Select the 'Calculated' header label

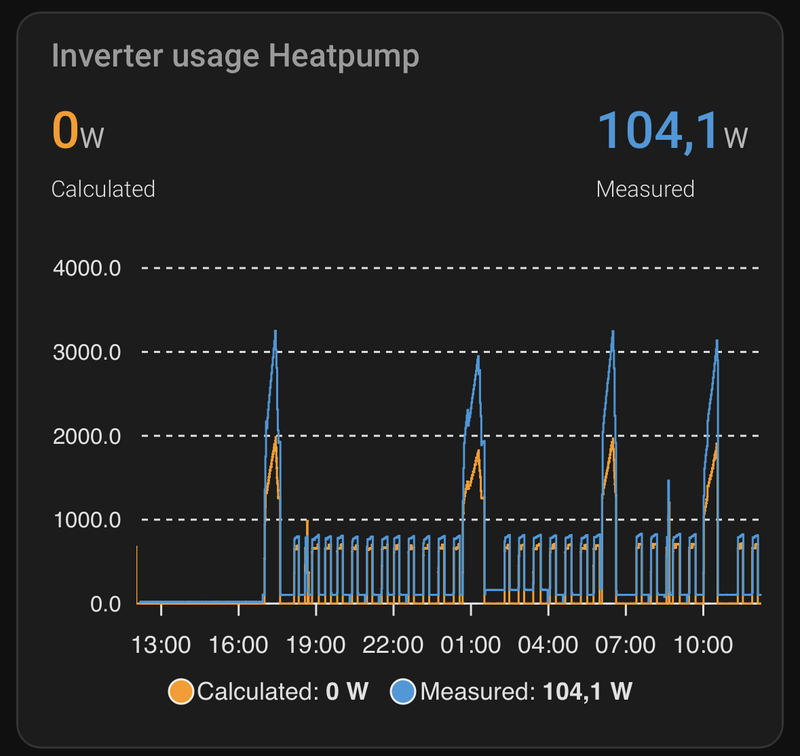pos(103,188)
